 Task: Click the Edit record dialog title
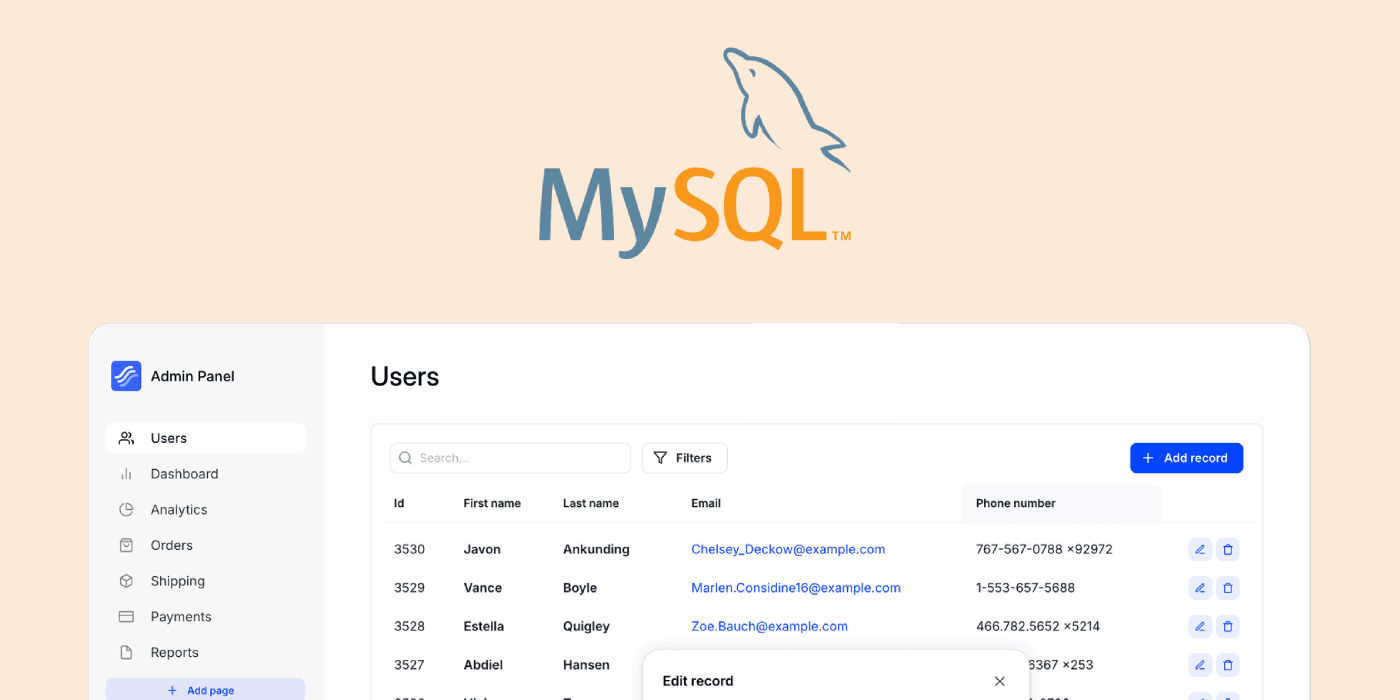[698, 681]
